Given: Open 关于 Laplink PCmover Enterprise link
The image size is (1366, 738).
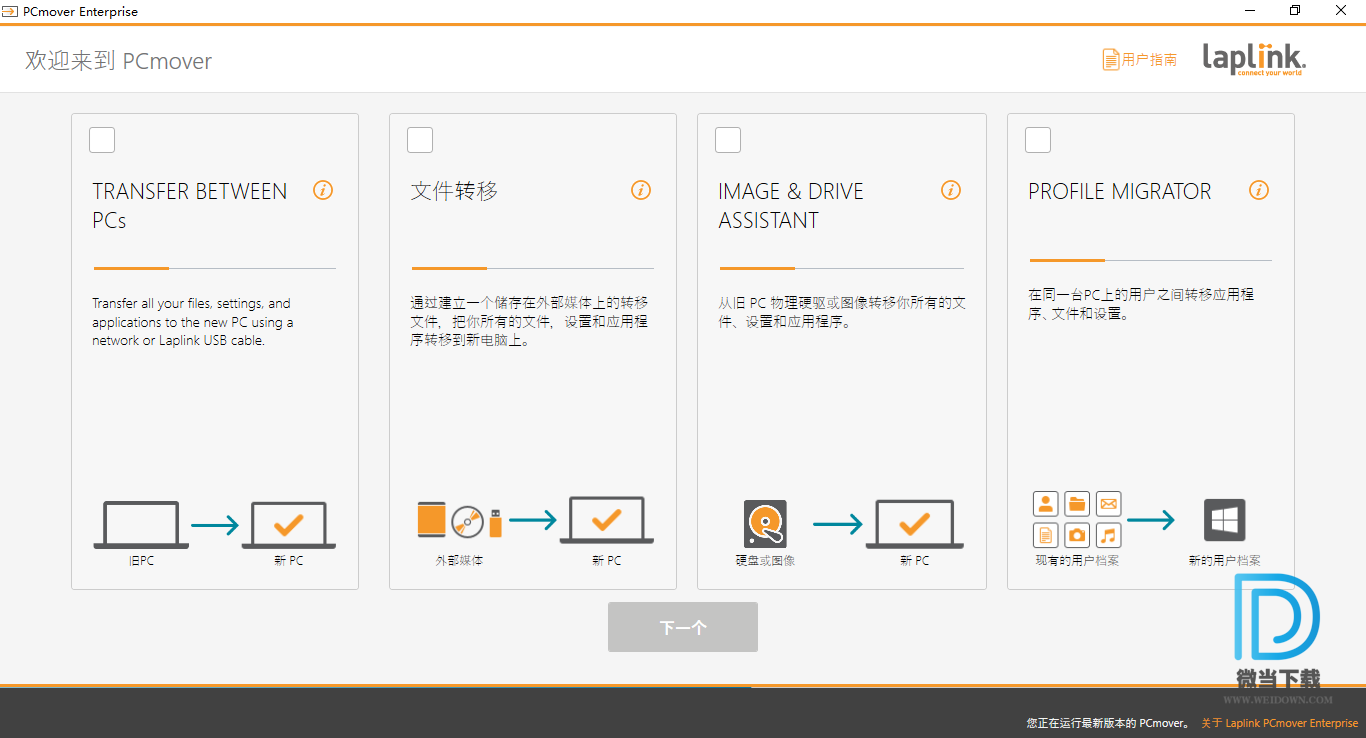Looking at the screenshot, I should click(x=1280, y=723).
